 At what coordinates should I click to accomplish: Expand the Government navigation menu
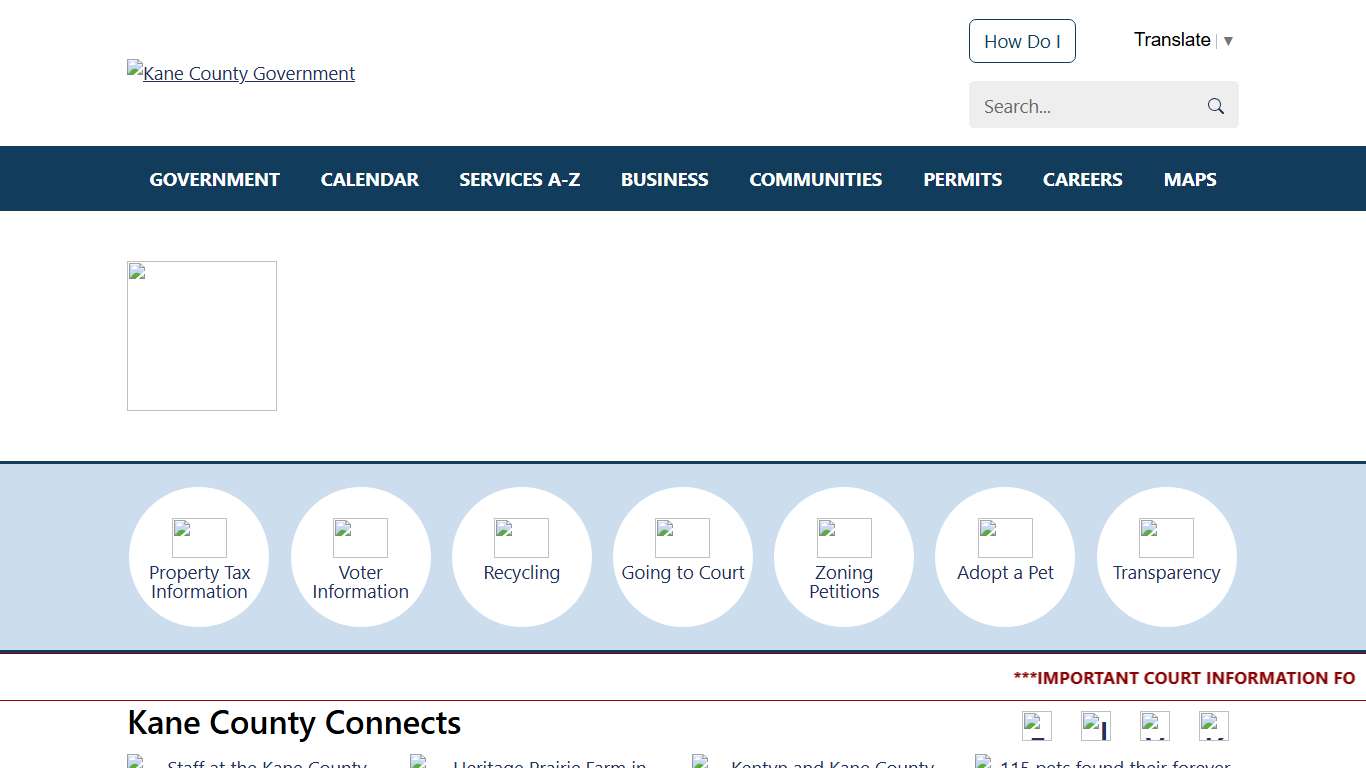coord(214,180)
